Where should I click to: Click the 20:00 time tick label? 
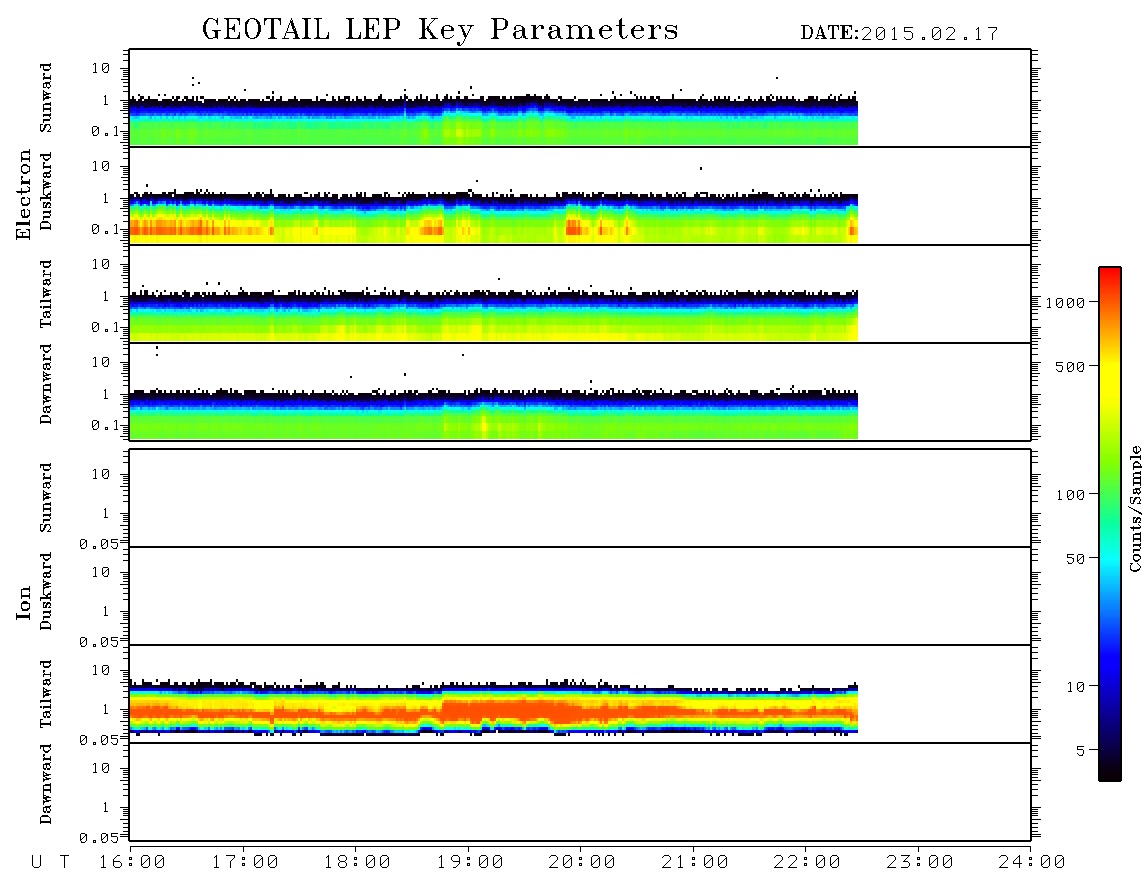click(582, 863)
